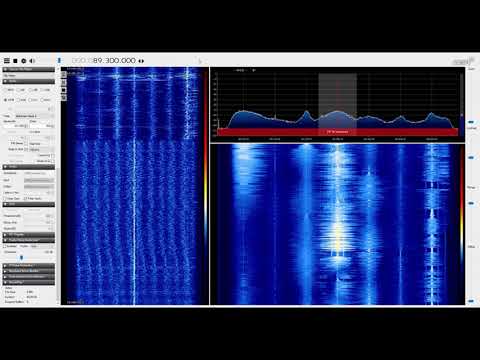Click the Stop playback square button
480x360 pixels.
click(x=15, y=61)
